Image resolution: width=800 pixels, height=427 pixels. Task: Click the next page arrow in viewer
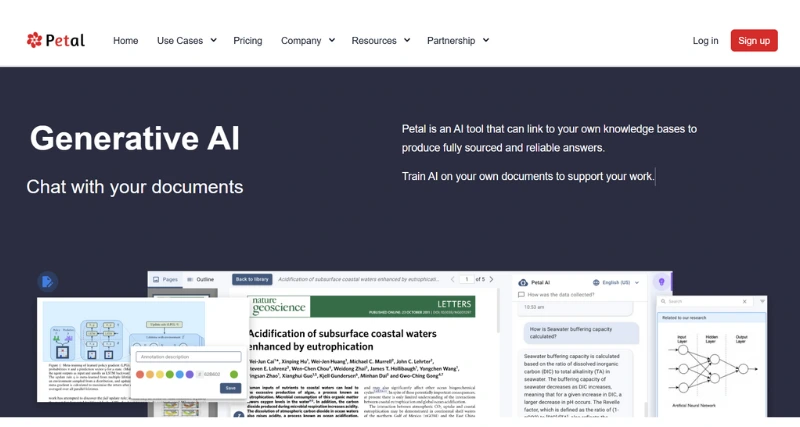493,279
